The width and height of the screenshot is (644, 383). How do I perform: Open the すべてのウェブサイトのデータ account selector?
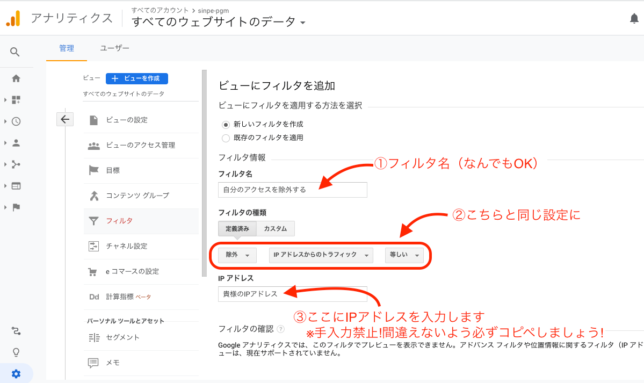(218, 22)
